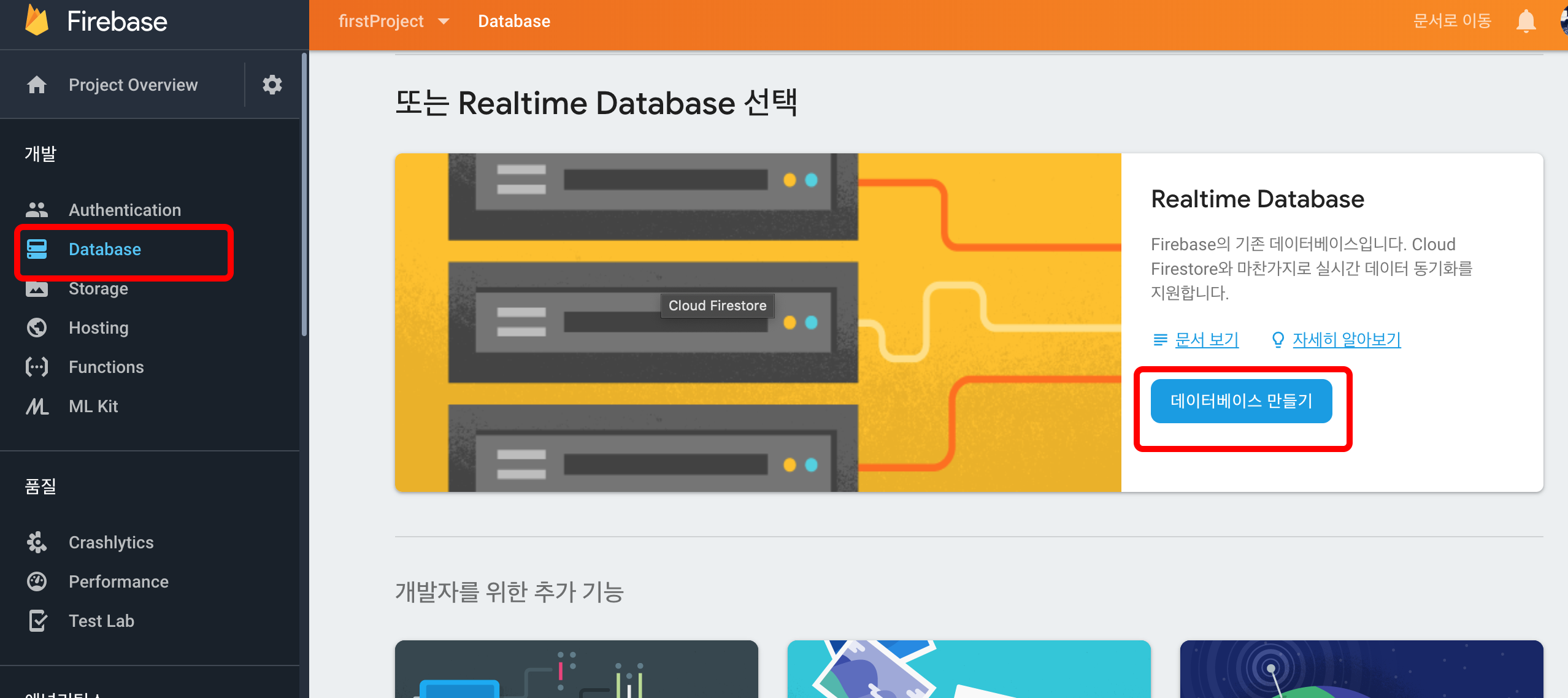
Task: Click the Firebase flame logo
Action: [37, 21]
